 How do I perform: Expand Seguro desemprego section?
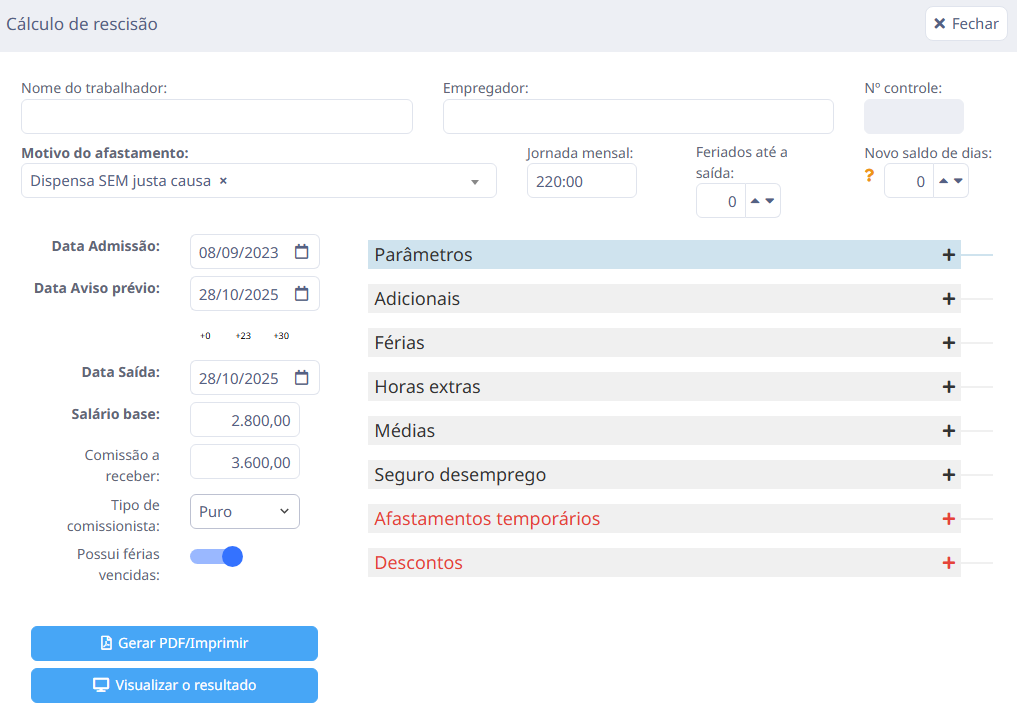coord(664,475)
